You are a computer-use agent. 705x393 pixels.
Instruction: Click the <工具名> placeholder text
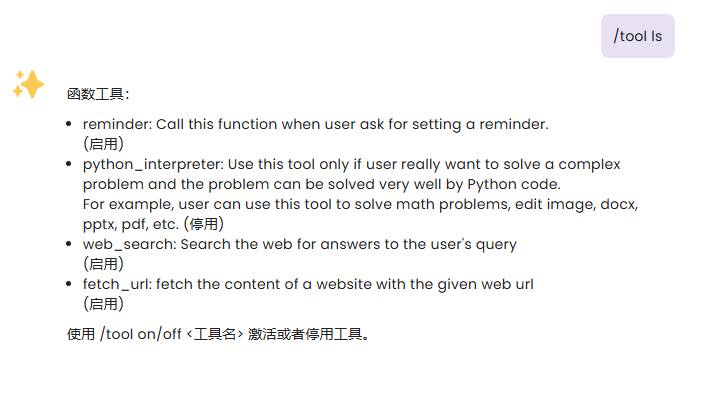[x=214, y=334]
